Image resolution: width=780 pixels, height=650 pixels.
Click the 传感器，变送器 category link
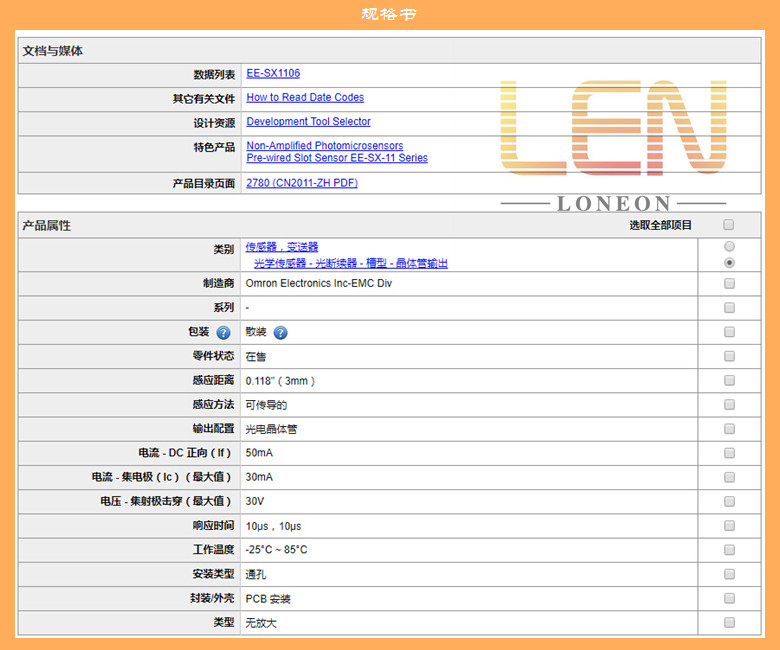(282, 247)
